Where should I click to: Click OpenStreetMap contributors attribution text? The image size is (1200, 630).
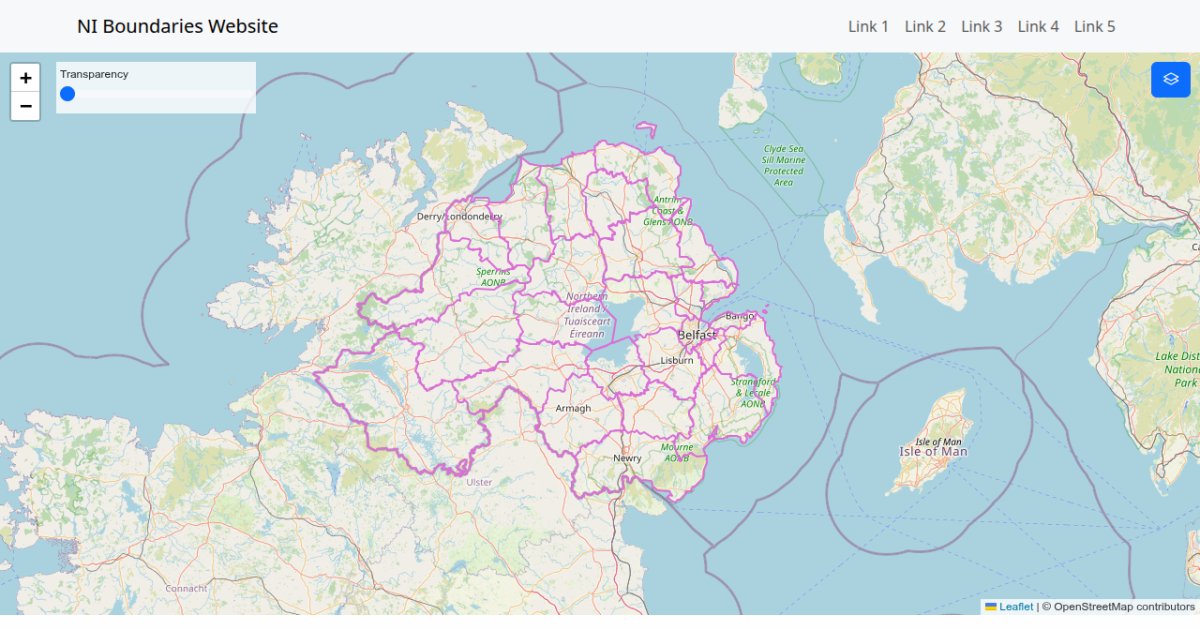click(1124, 607)
